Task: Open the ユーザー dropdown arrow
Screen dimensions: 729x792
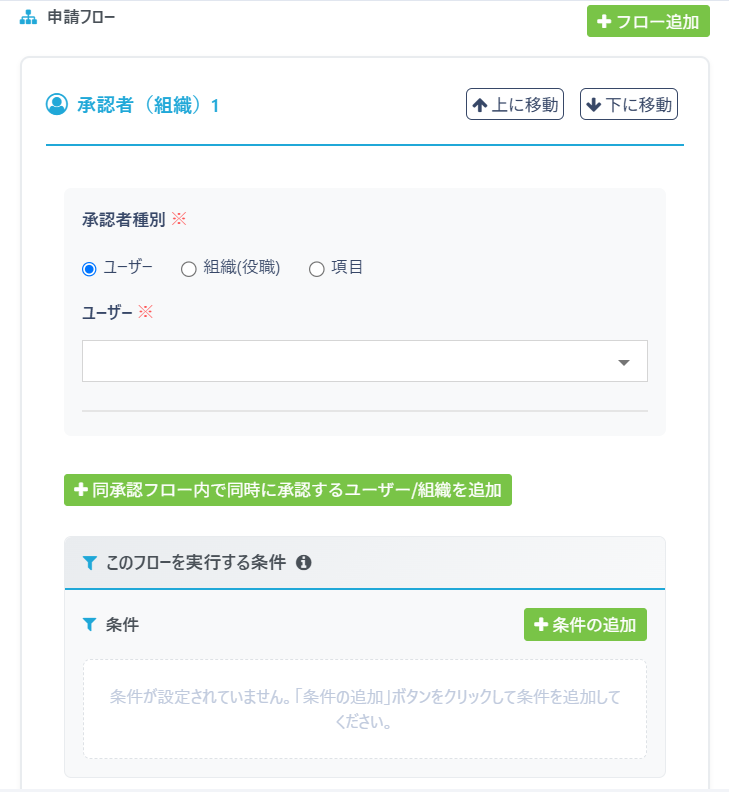Action: pos(624,362)
